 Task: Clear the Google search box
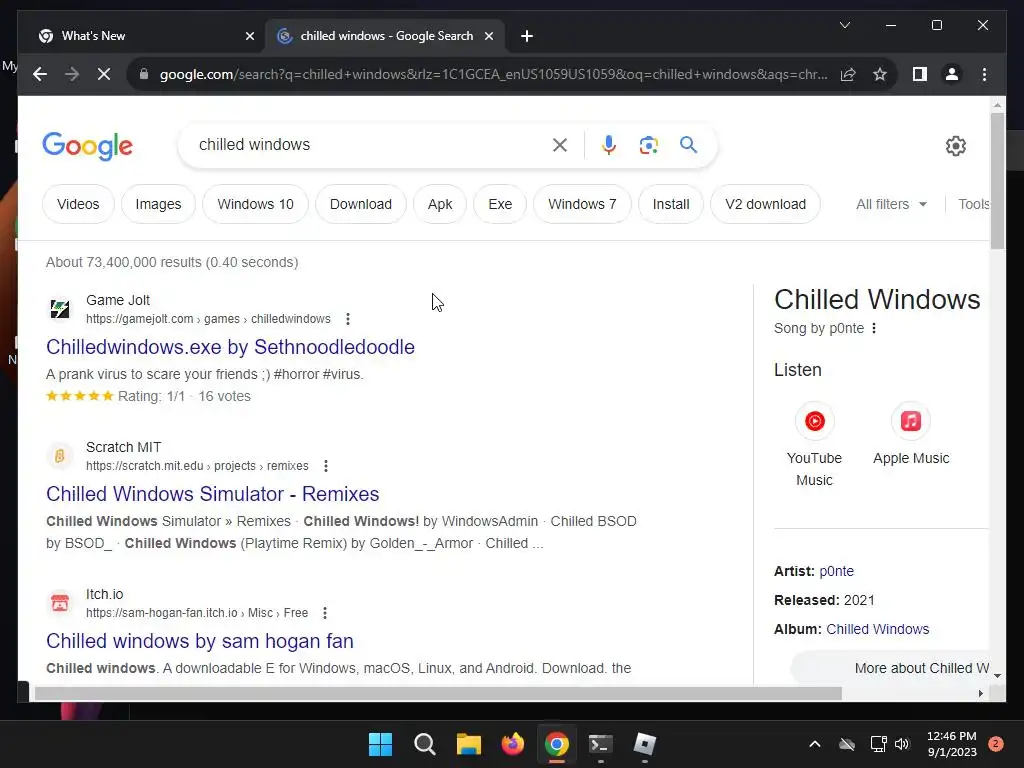(x=560, y=145)
